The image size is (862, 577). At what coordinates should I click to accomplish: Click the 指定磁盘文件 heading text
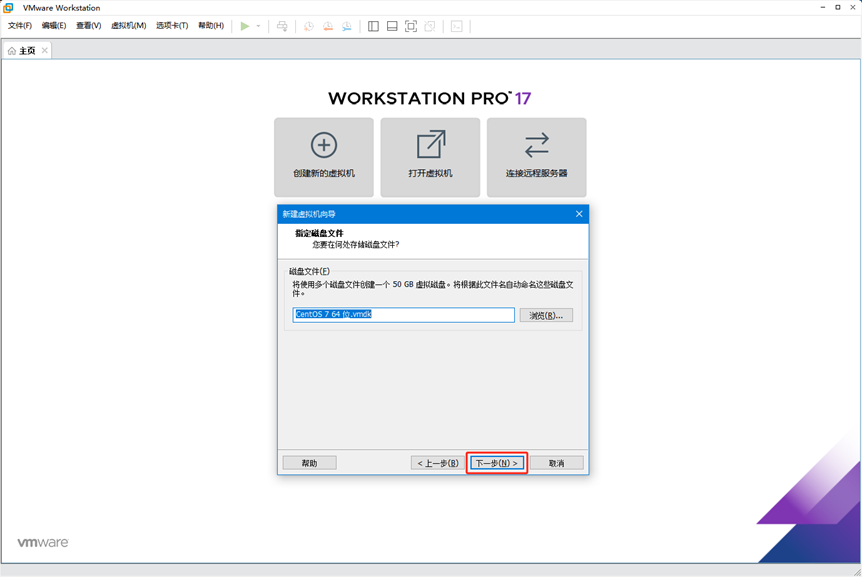(319, 233)
